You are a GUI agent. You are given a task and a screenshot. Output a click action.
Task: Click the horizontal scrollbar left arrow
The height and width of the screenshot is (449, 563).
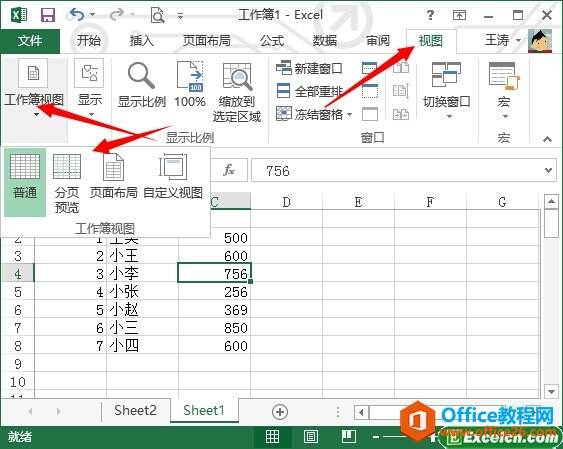(361, 413)
